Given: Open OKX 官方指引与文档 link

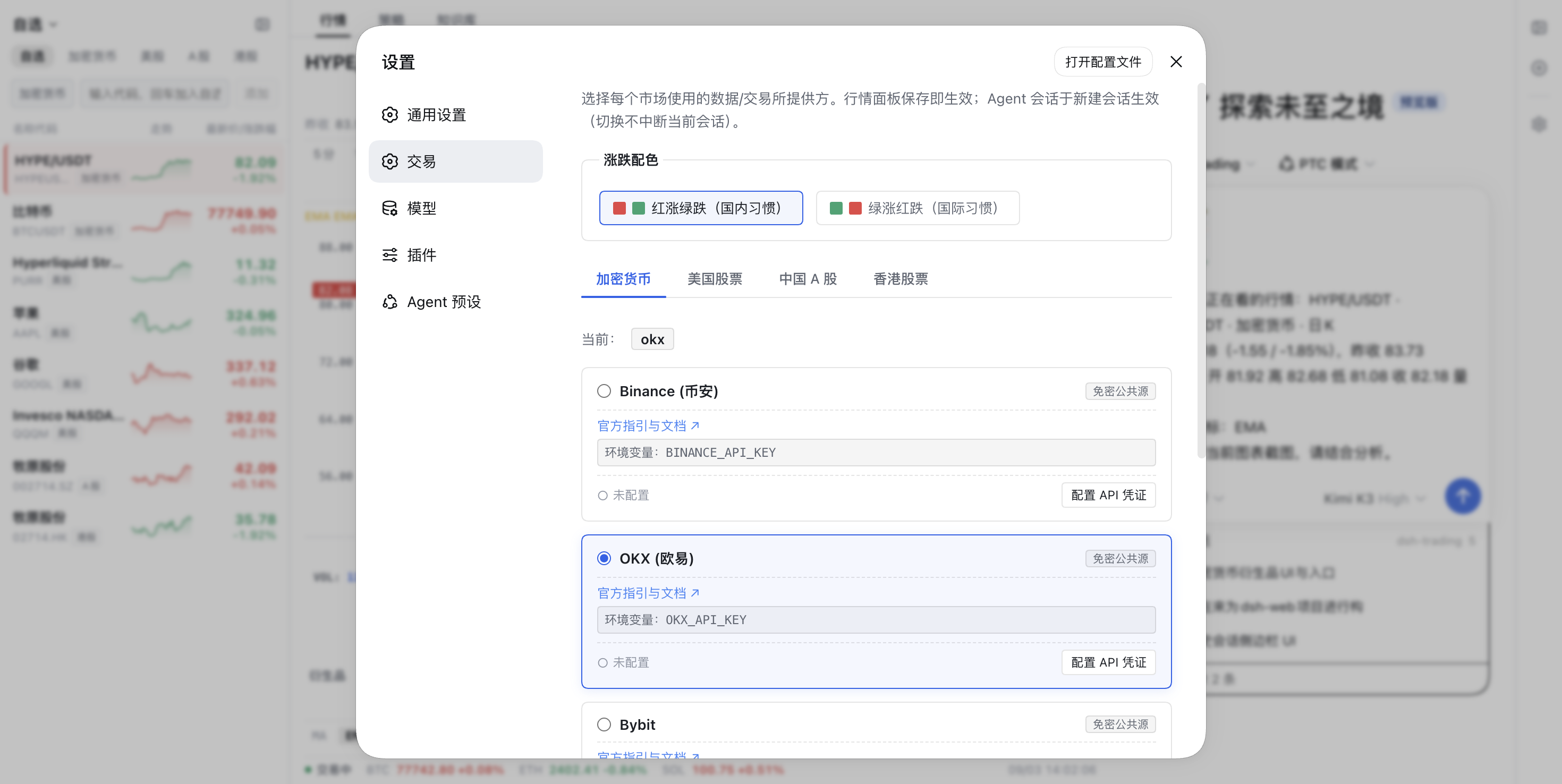Looking at the screenshot, I should click(x=648, y=593).
